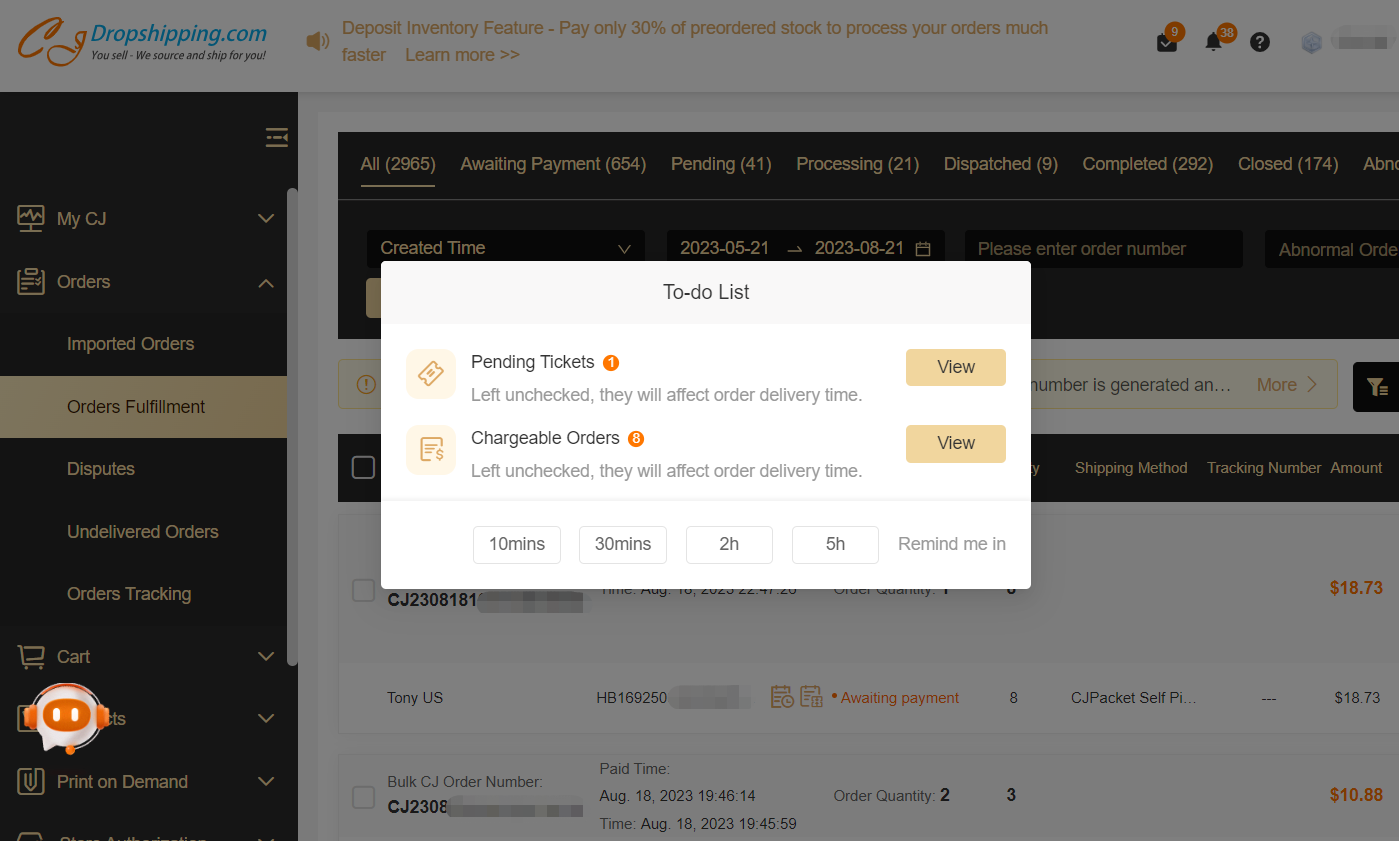Check the $10.88 order checkbox

click(363, 797)
